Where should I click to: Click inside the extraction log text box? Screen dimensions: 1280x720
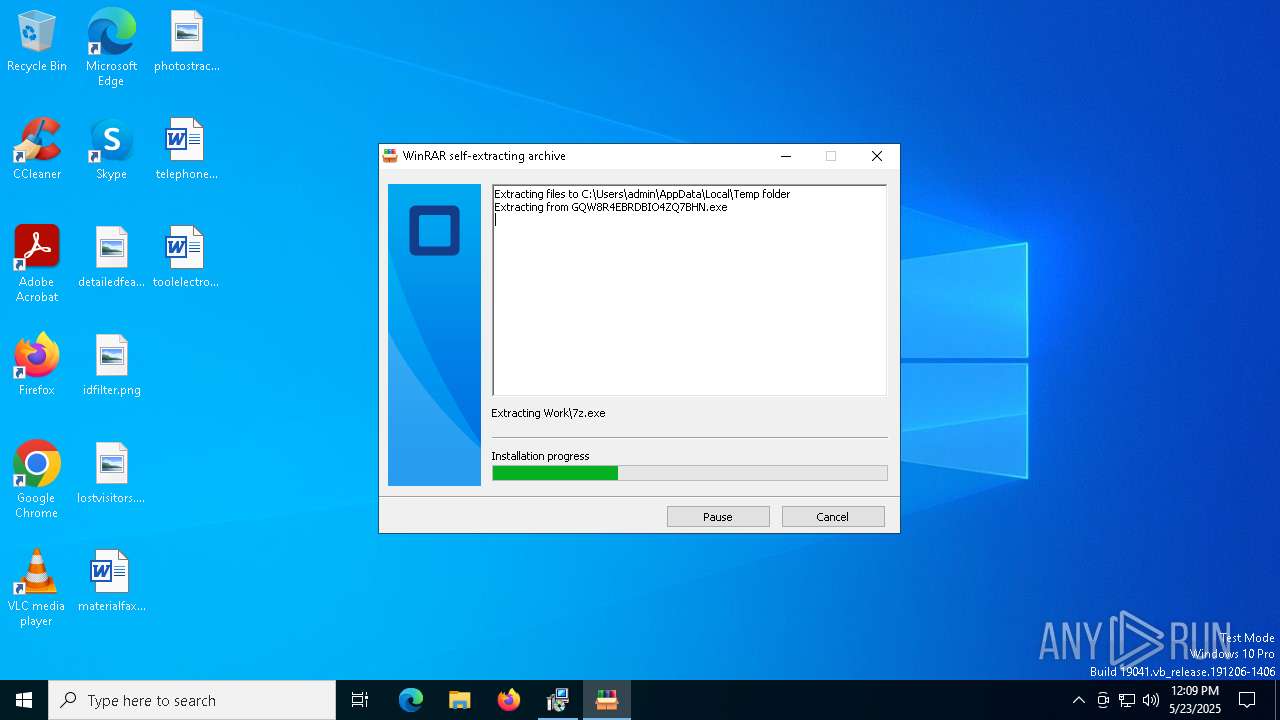pos(689,290)
